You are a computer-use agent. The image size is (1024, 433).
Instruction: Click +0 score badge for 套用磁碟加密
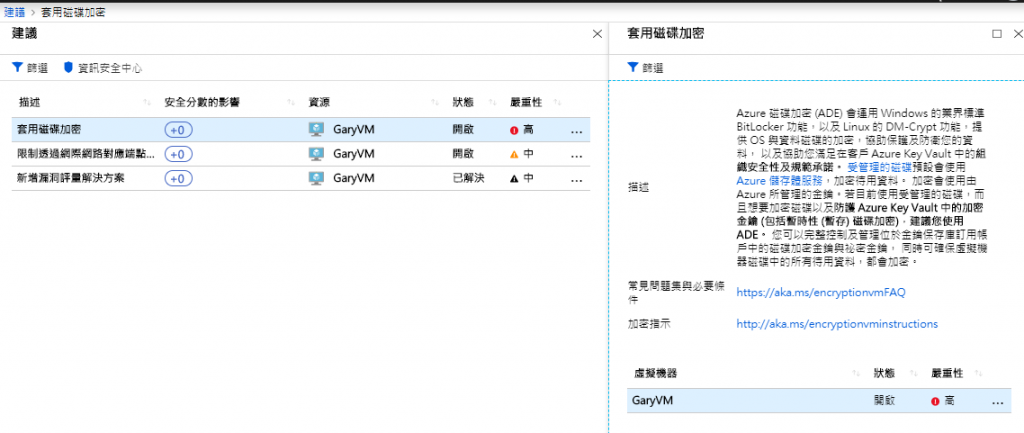tap(178, 130)
